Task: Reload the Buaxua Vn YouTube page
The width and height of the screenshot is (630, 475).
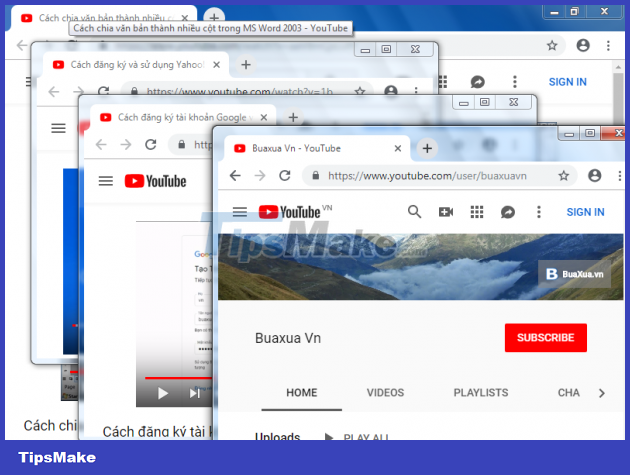Action: click(x=285, y=175)
